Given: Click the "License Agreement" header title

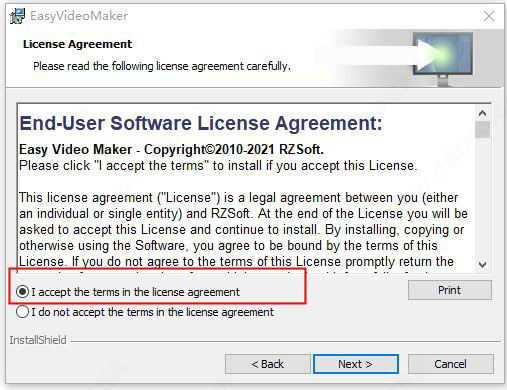Looking at the screenshot, I should [x=77, y=44].
